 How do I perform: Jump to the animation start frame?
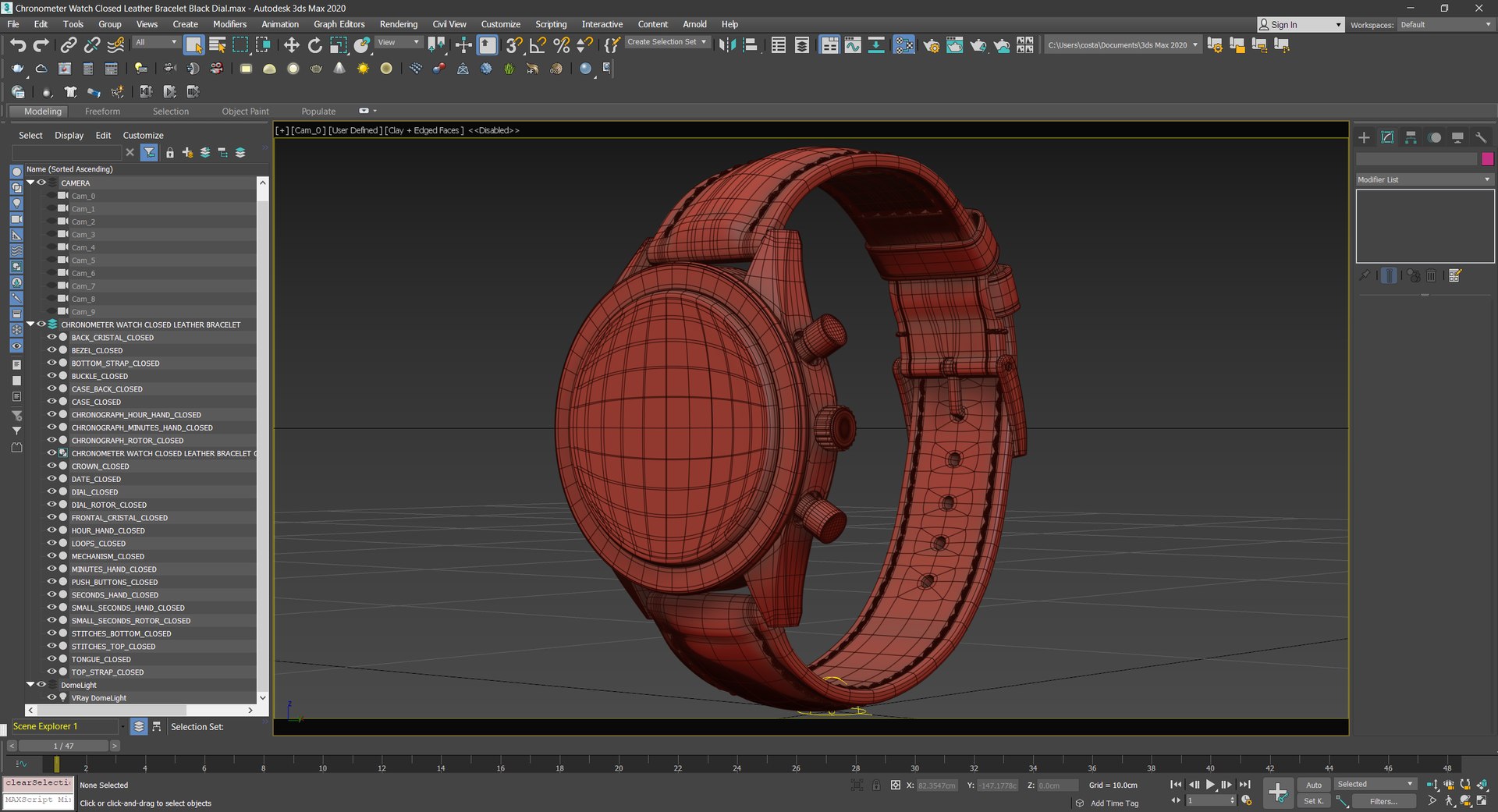click(x=1176, y=785)
